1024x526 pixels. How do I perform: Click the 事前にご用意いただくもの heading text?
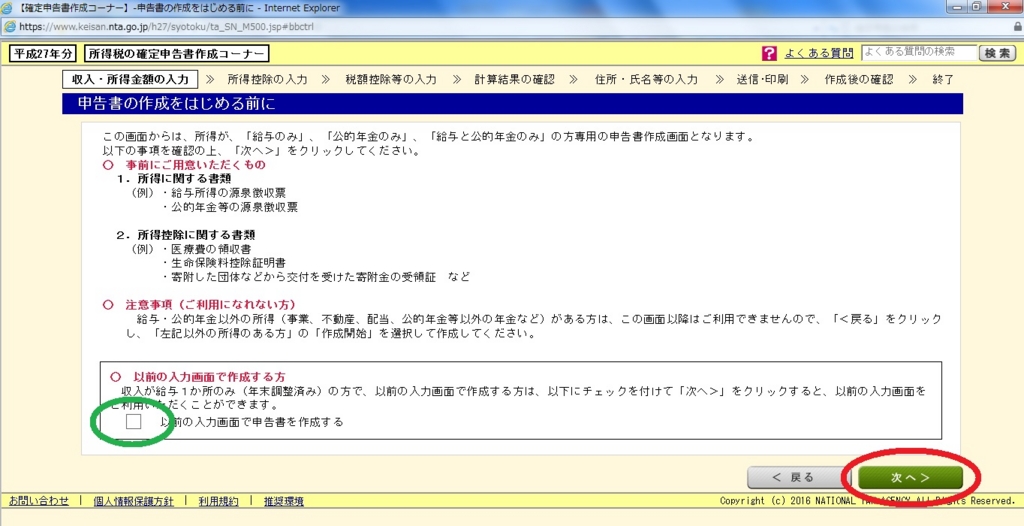point(195,165)
